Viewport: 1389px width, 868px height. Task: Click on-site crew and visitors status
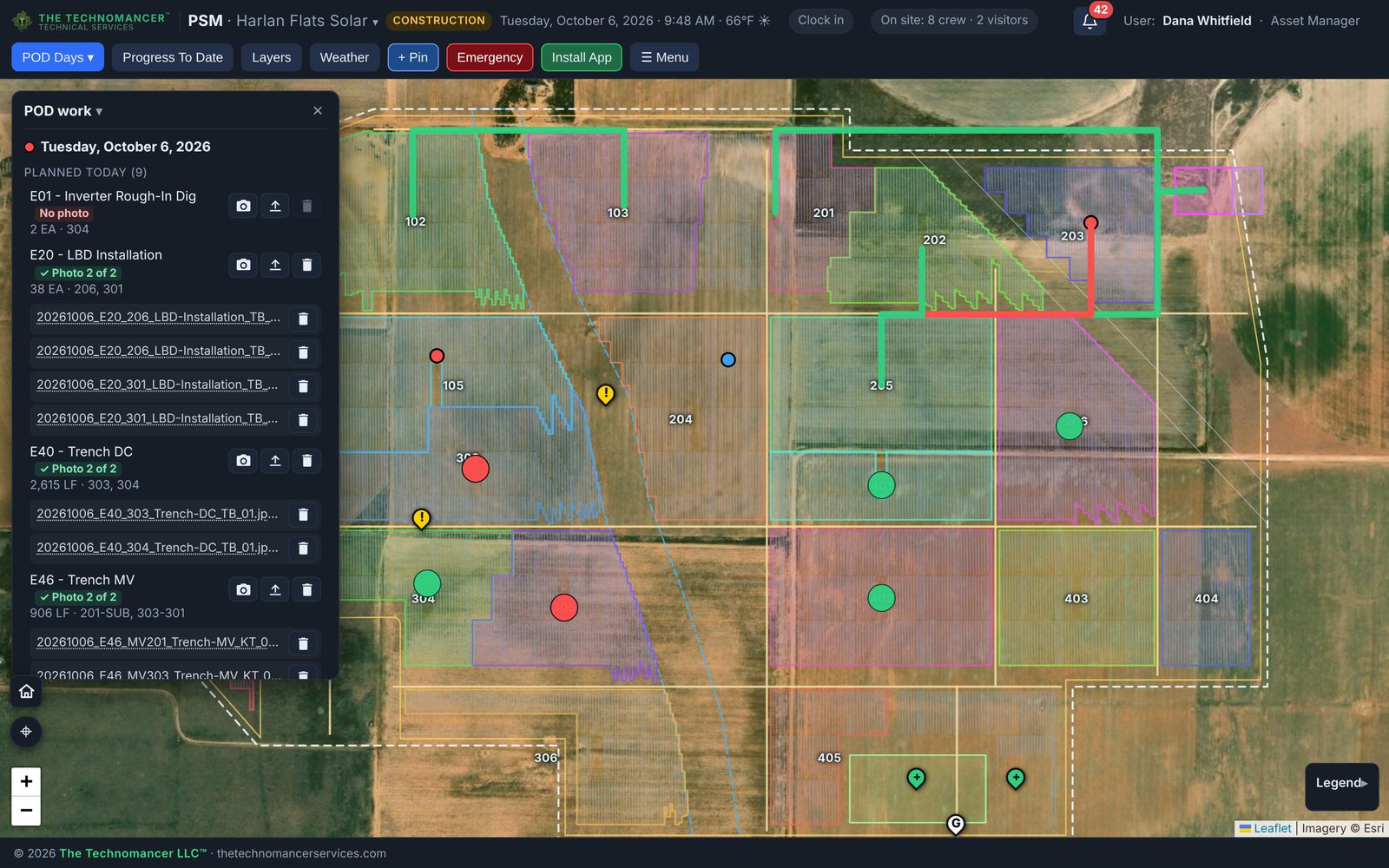(x=954, y=20)
